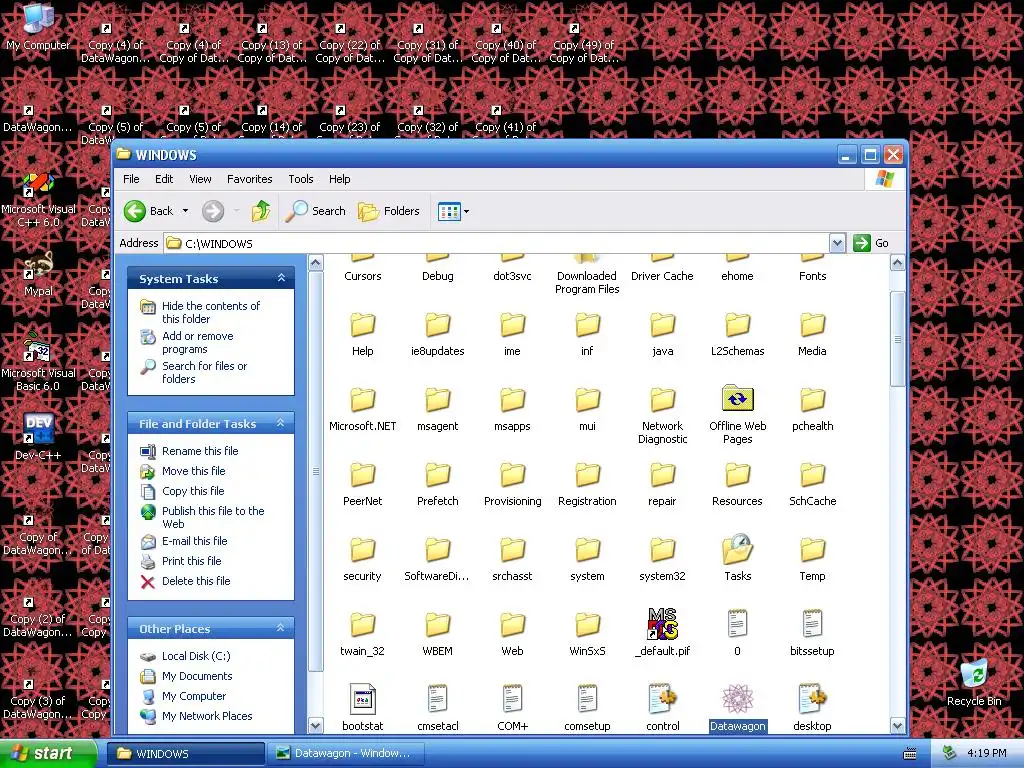Collapse the Other Places panel
Image resolution: width=1024 pixels, height=768 pixels.
(281, 628)
